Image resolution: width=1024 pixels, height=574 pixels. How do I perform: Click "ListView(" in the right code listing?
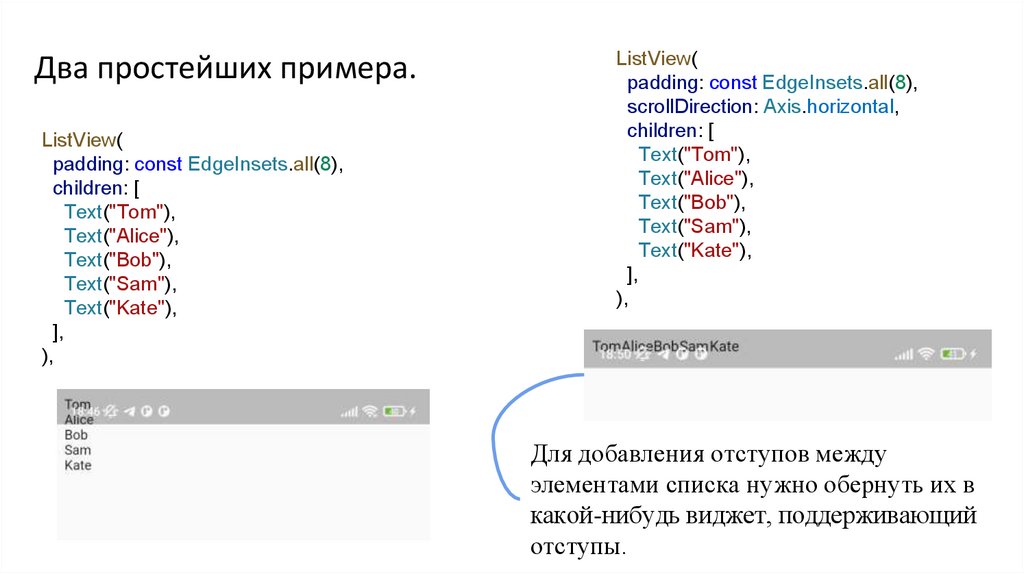657,59
